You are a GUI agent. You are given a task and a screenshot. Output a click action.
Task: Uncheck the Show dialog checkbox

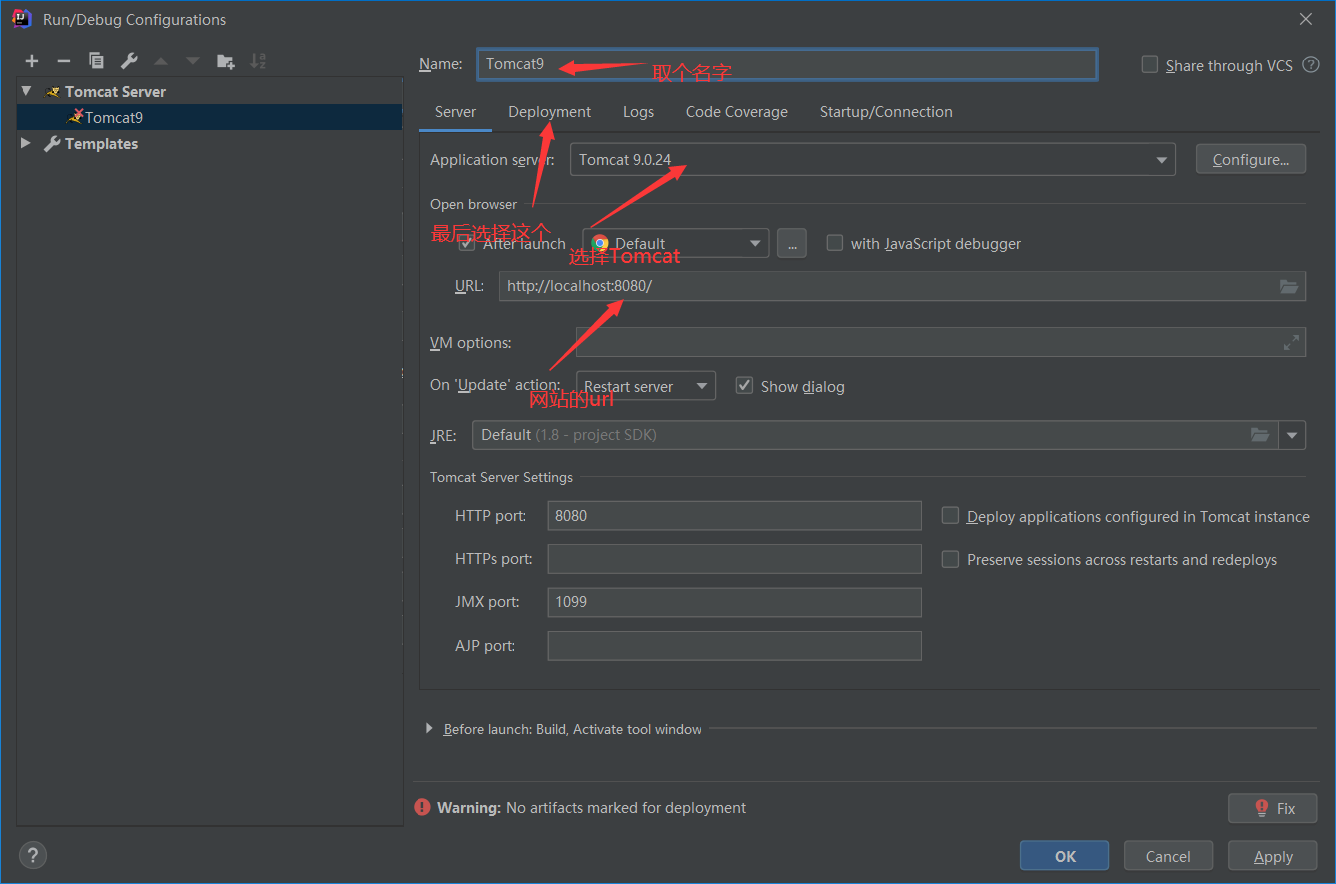coord(744,386)
